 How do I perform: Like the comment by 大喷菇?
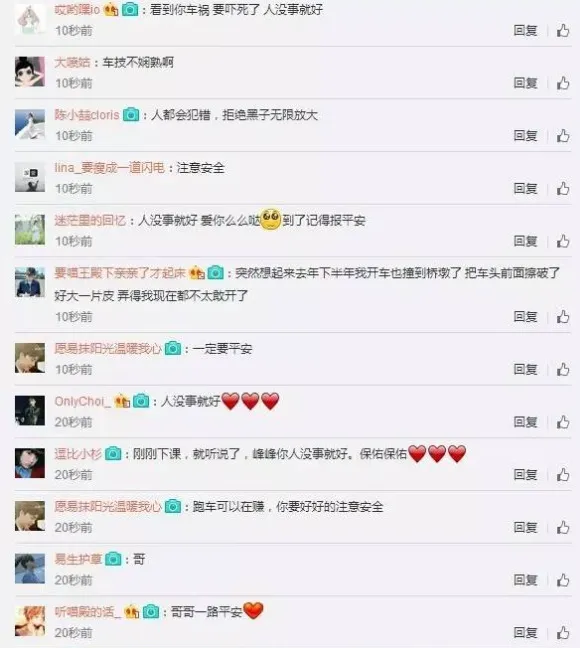pos(563,83)
